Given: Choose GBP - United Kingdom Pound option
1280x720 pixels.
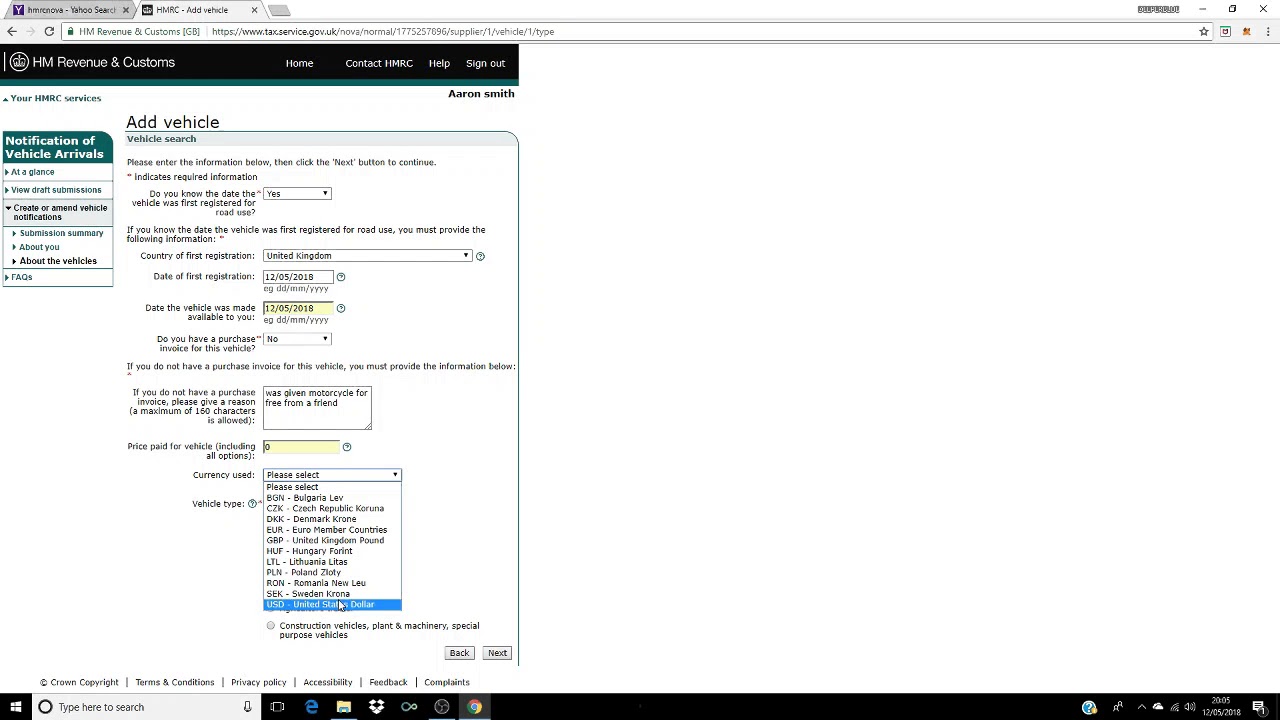Looking at the screenshot, I should (332, 541).
